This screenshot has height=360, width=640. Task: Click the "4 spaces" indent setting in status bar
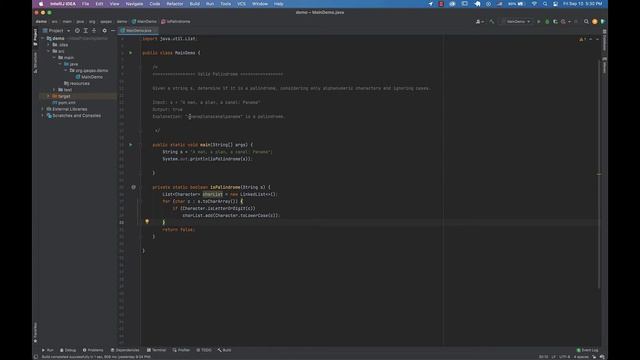click(x=581, y=357)
